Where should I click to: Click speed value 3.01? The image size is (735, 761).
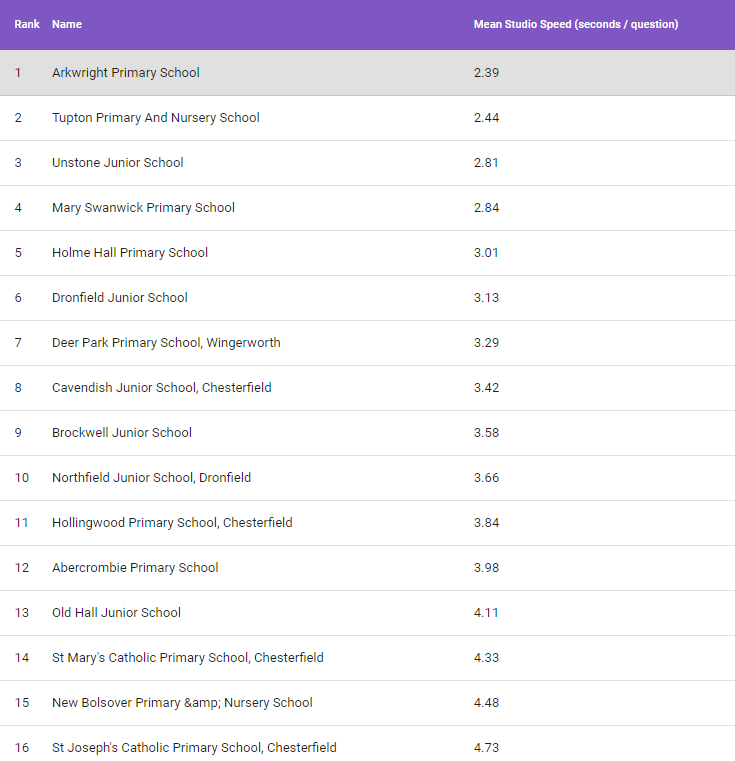click(x=486, y=253)
